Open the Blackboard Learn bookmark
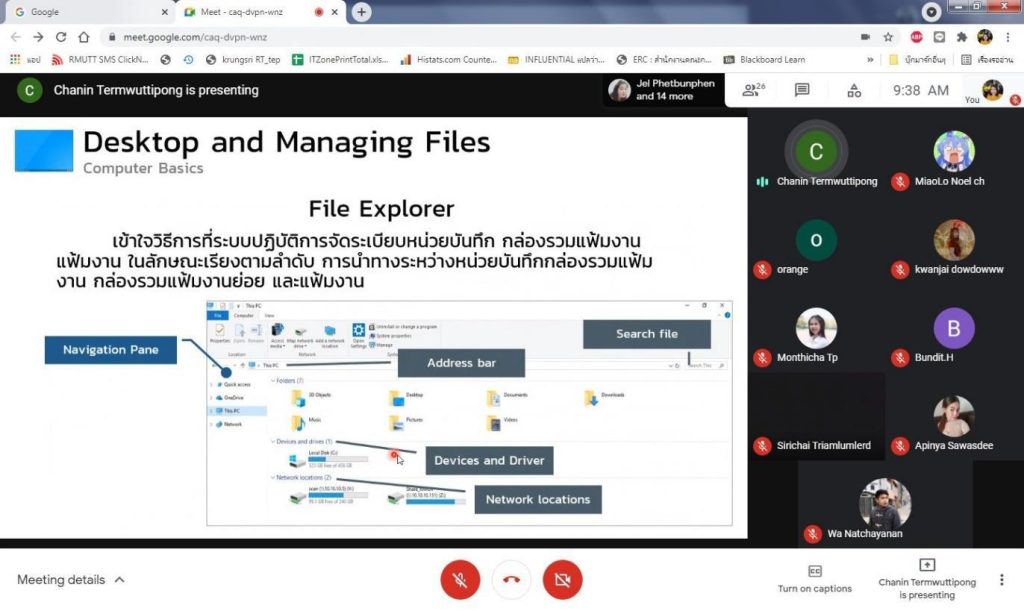The image size is (1024, 611). point(765,60)
